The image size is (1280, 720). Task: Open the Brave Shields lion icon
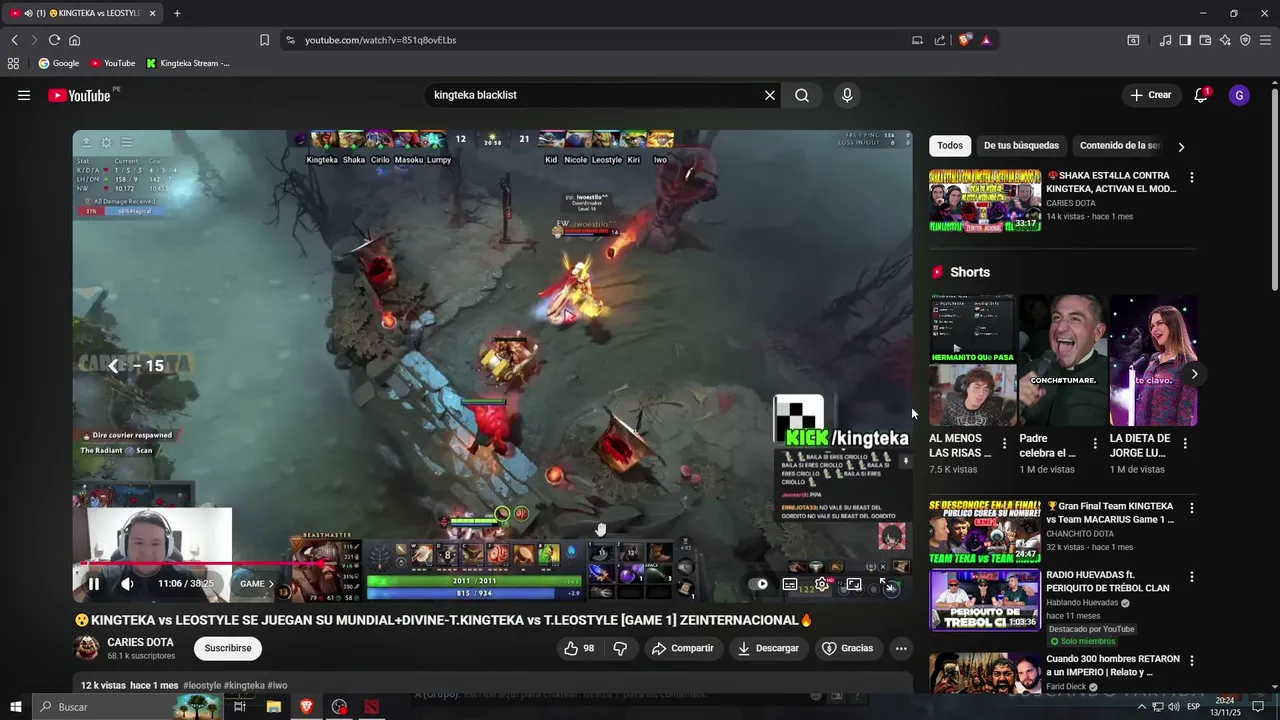click(x=964, y=40)
